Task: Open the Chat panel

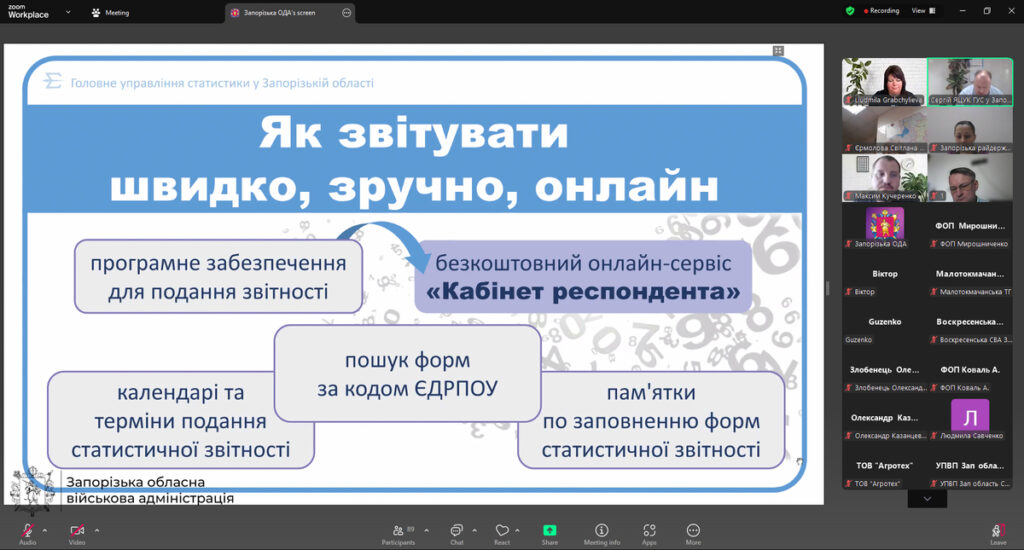Action: click(x=456, y=530)
